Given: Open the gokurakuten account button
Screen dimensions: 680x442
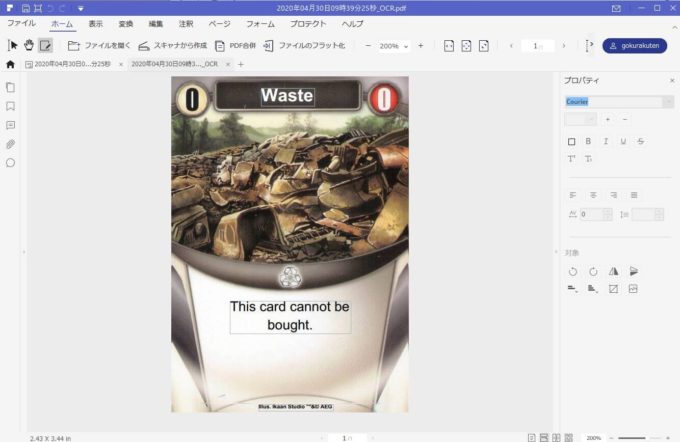Looking at the screenshot, I should [634, 46].
